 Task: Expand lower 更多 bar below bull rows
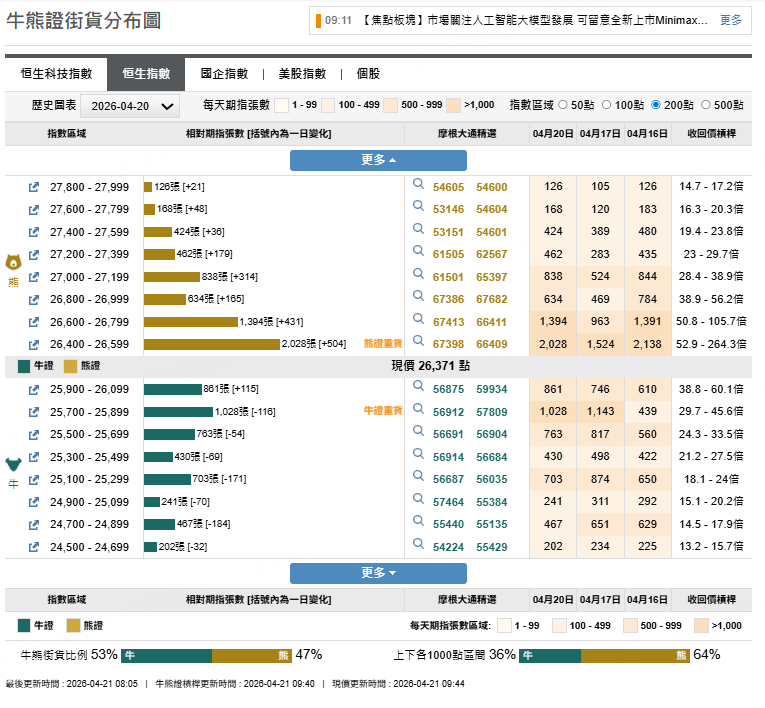tap(378, 573)
